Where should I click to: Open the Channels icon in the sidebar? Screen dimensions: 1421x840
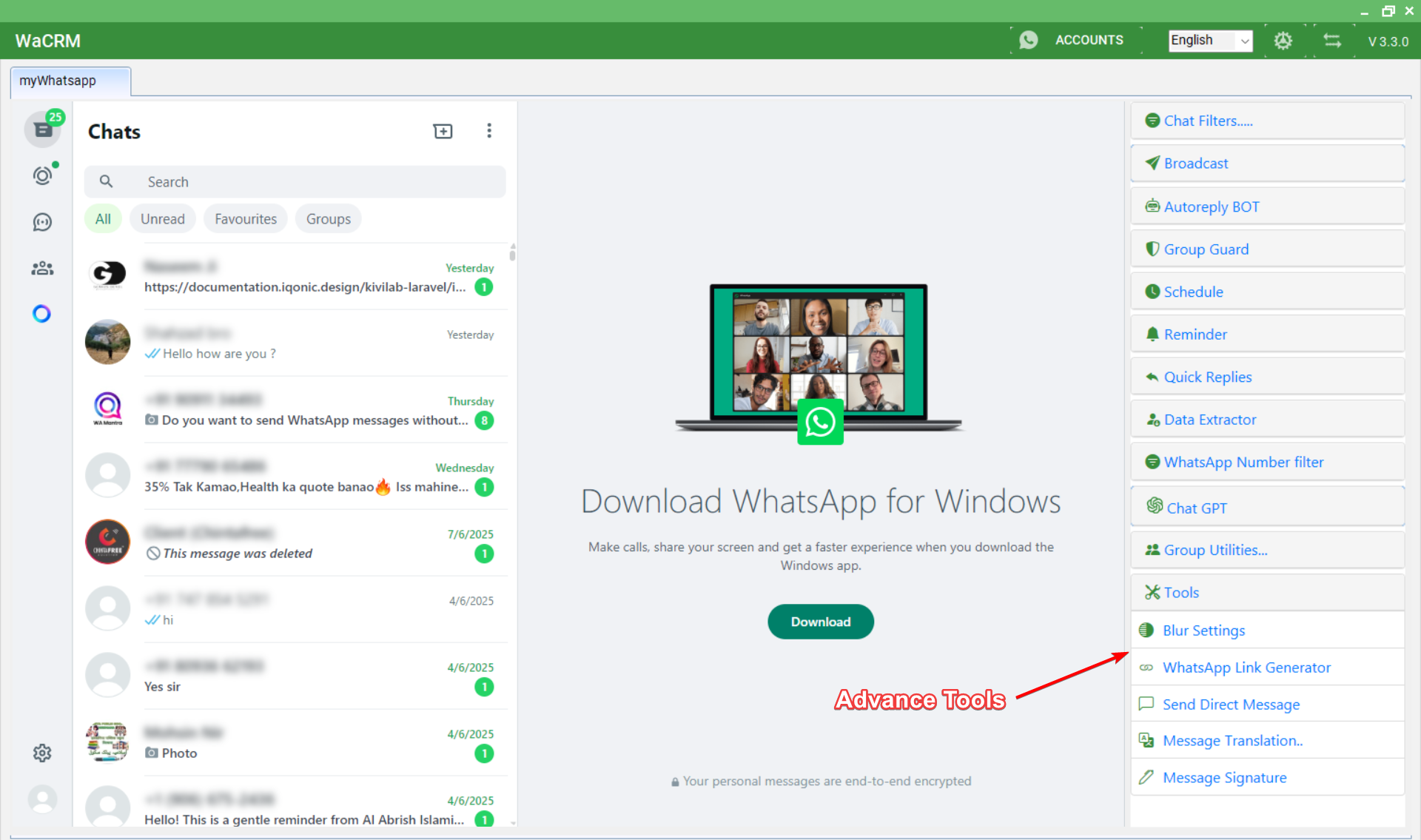(x=42, y=222)
